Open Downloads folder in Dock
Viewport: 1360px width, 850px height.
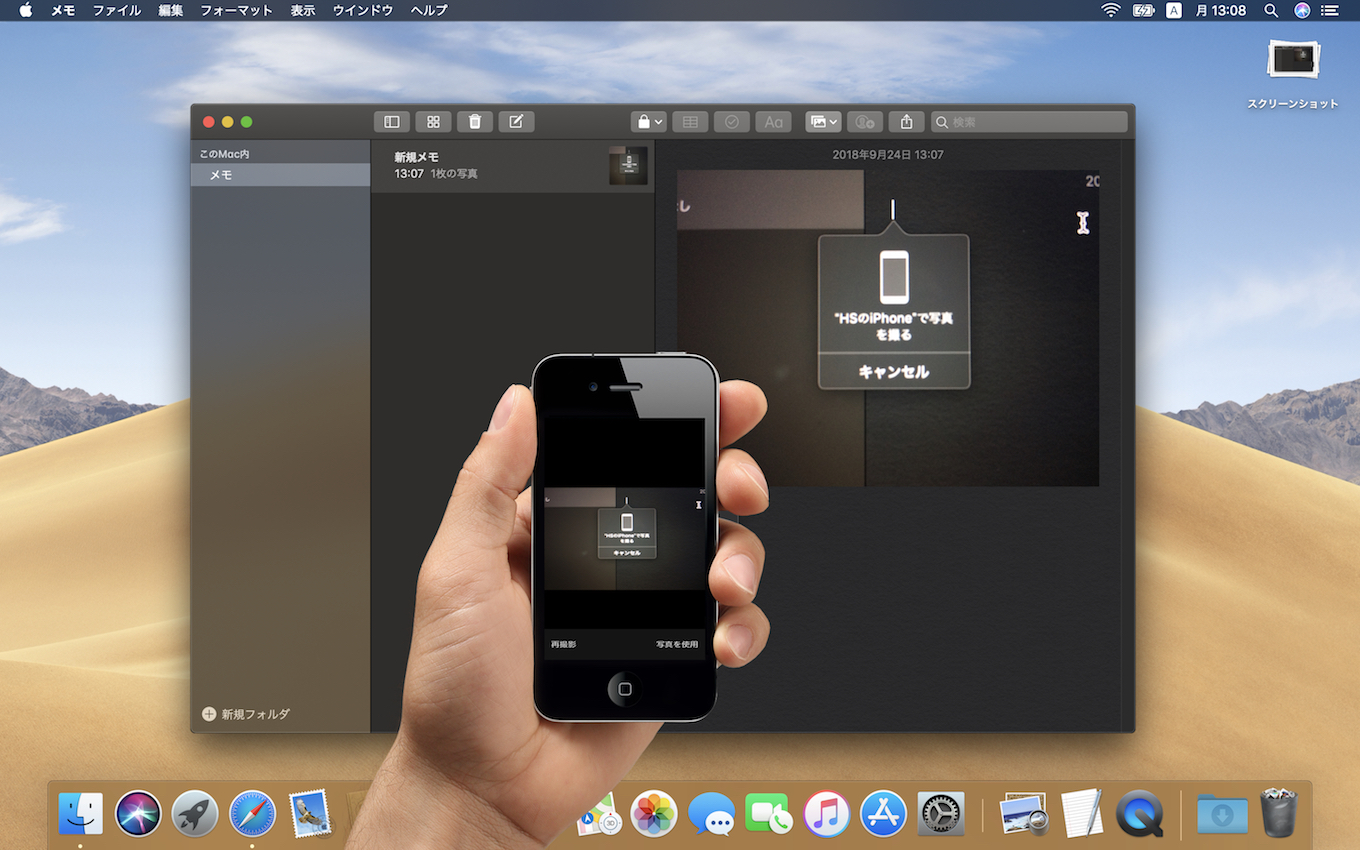click(1221, 814)
